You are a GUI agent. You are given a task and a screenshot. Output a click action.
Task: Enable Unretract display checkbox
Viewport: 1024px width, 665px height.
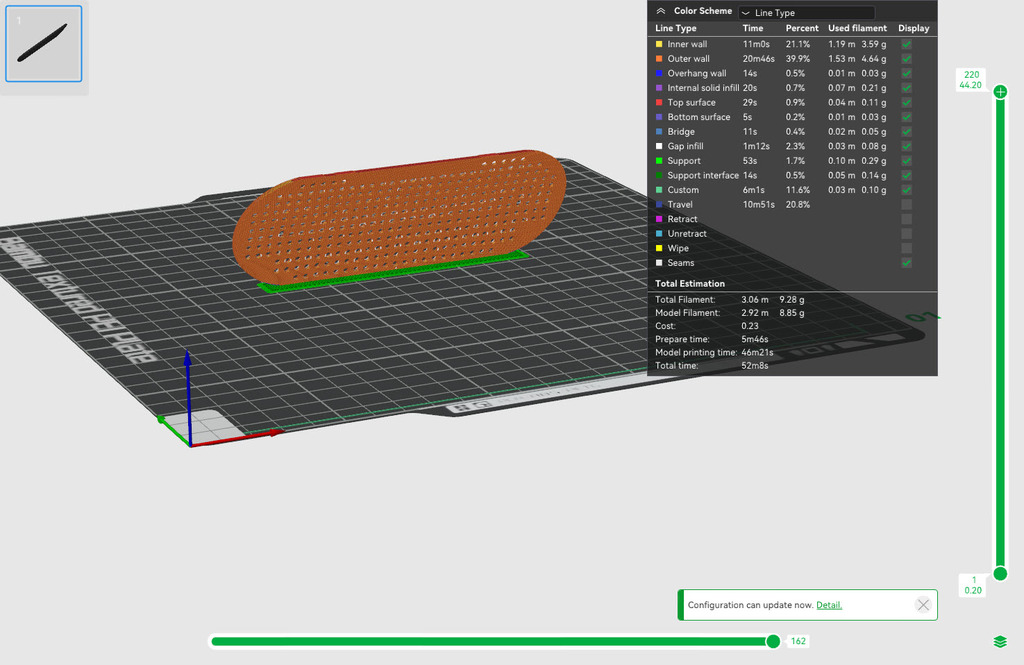pos(906,234)
